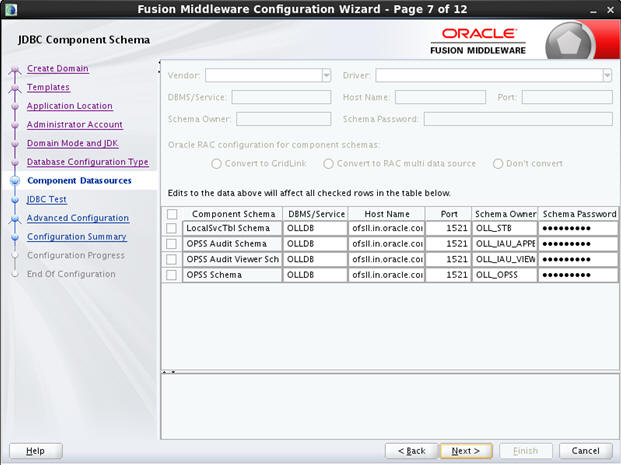Click the Oracle pentagon logo graphic
The width and height of the screenshot is (621, 465).
[x=569, y=43]
